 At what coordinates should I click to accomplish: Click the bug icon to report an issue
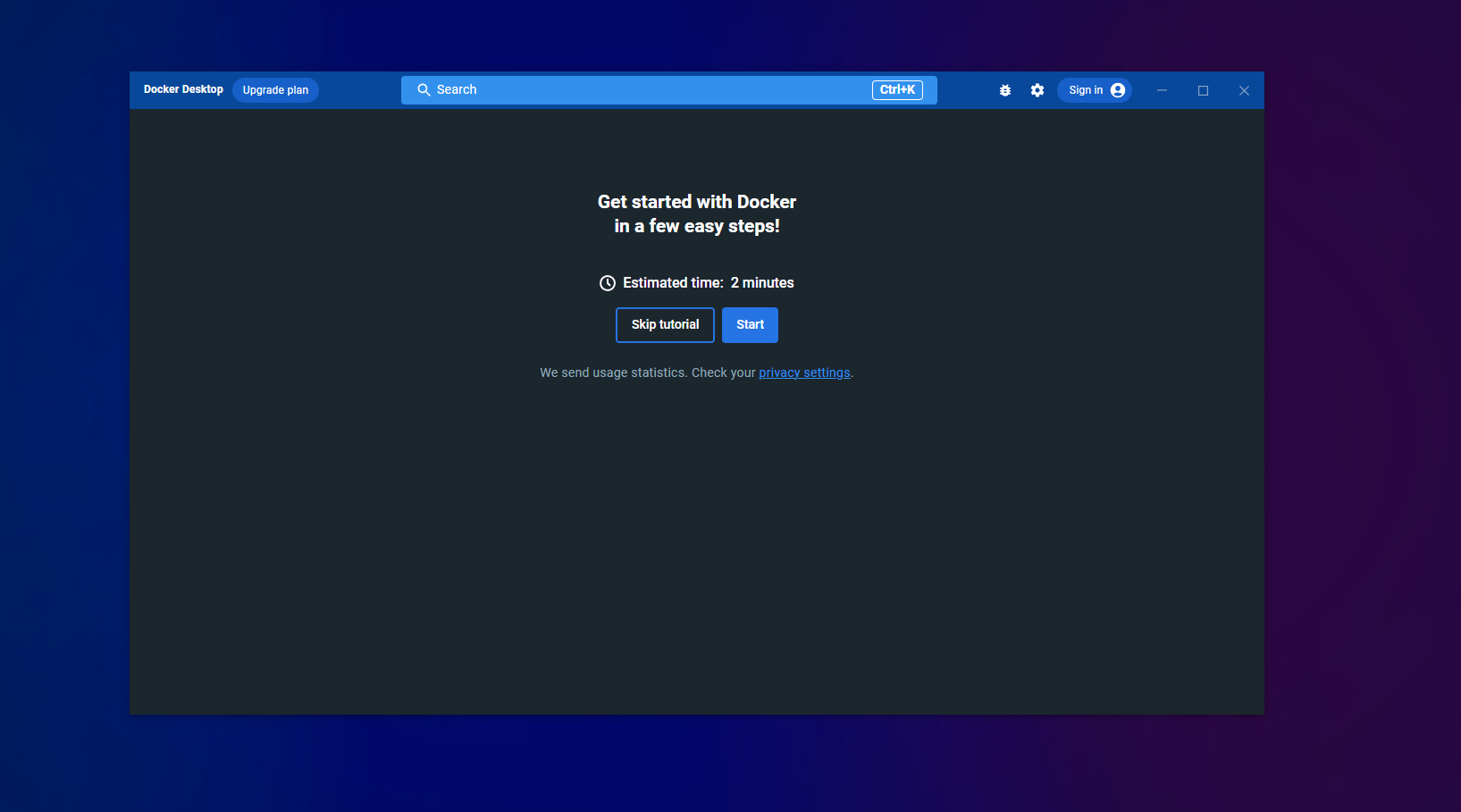coord(1005,89)
